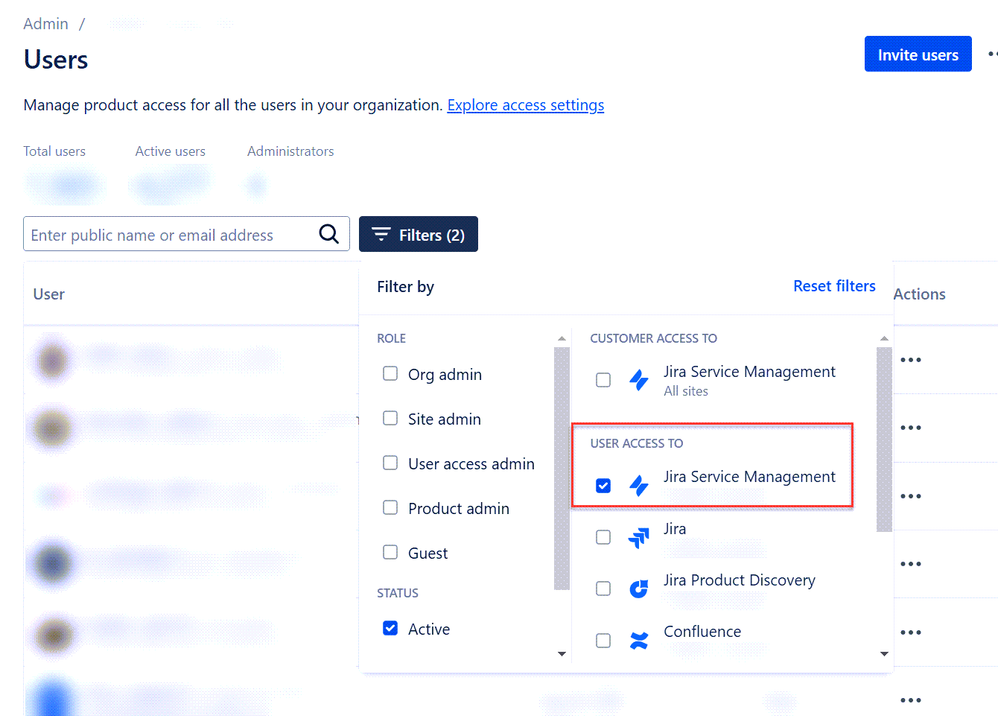Screen dimensions: 998x716
Task: Open actions menu for sixth user row
Action: click(x=911, y=700)
